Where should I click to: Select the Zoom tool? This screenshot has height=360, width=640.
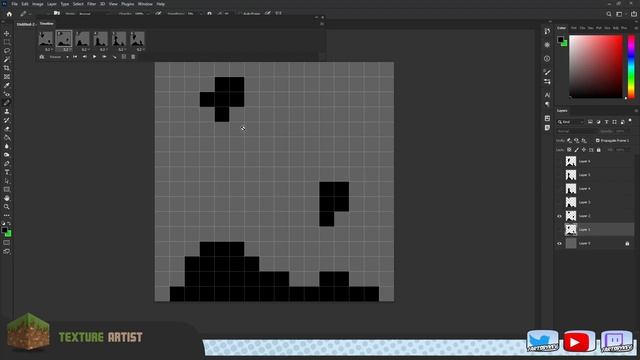click(7, 207)
